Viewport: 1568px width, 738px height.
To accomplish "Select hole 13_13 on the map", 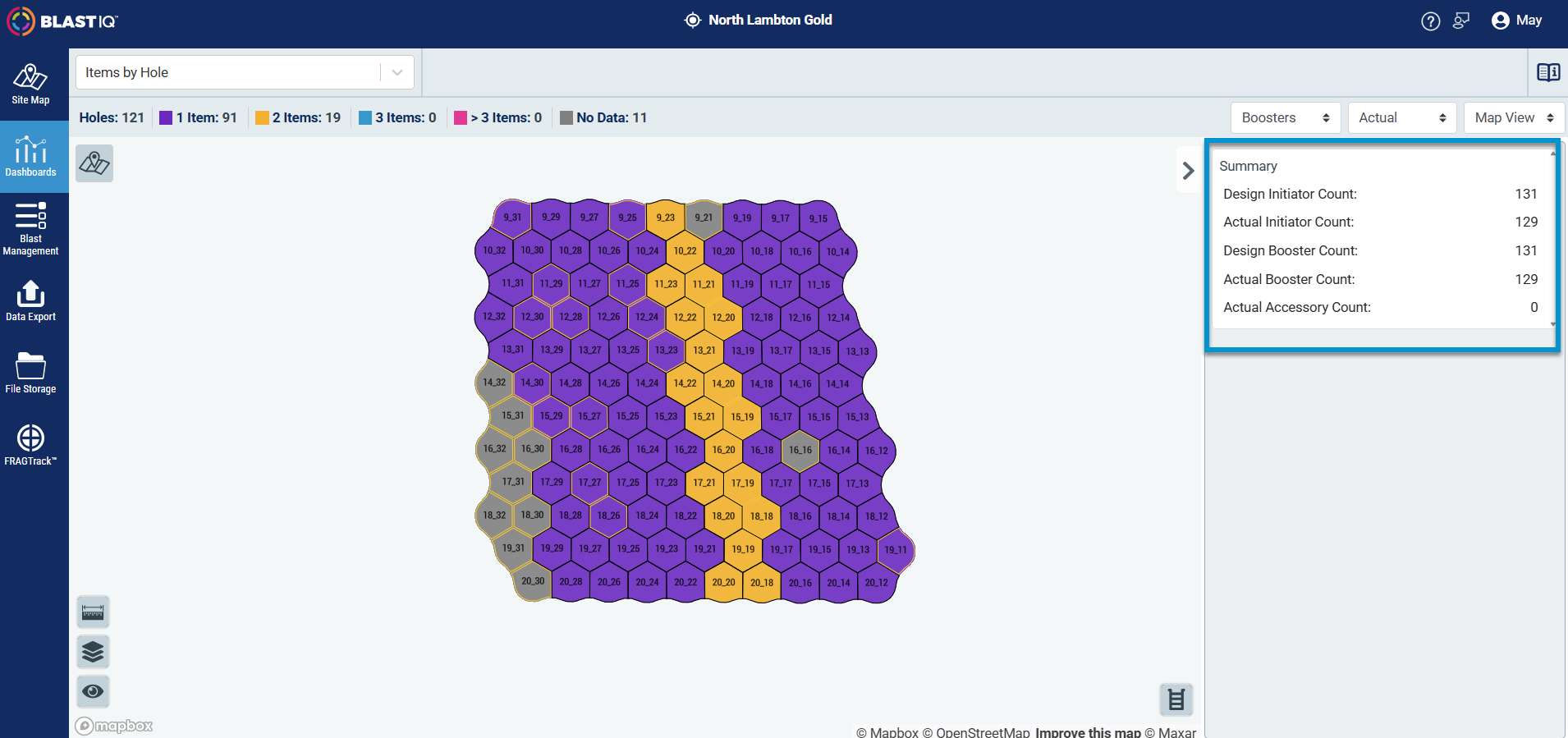I will tap(857, 351).
